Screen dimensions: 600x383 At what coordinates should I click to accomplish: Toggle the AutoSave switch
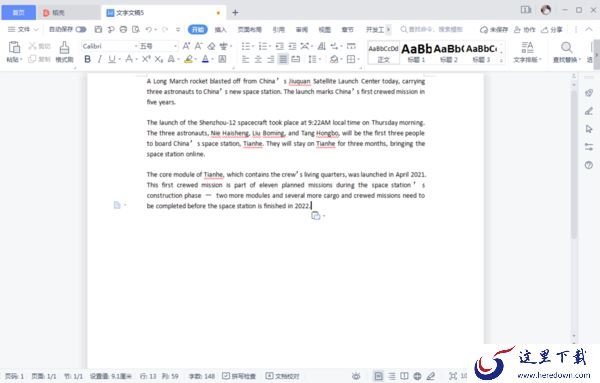tap(81, 29)
